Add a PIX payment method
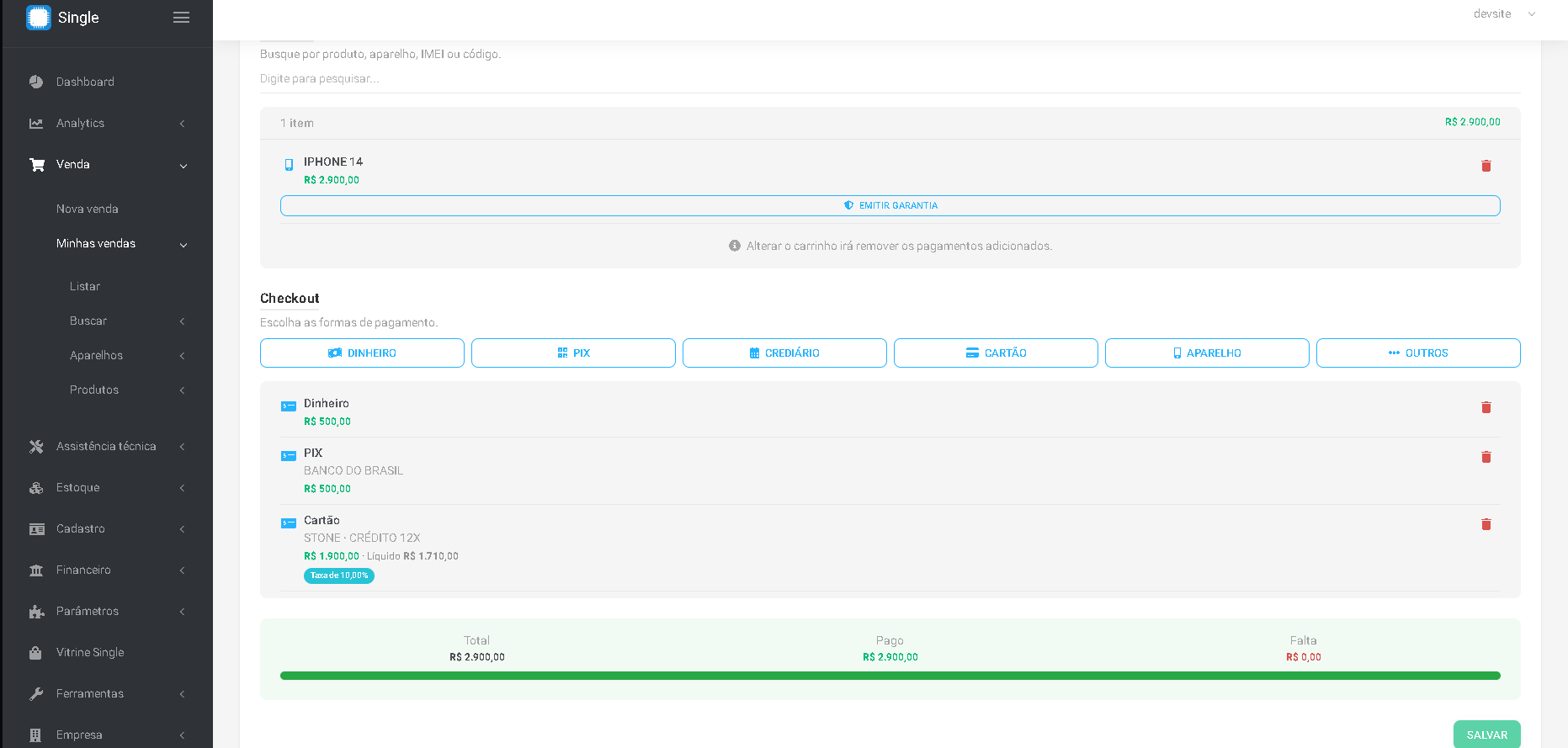 pyautogui.click(x=573, y=353)
